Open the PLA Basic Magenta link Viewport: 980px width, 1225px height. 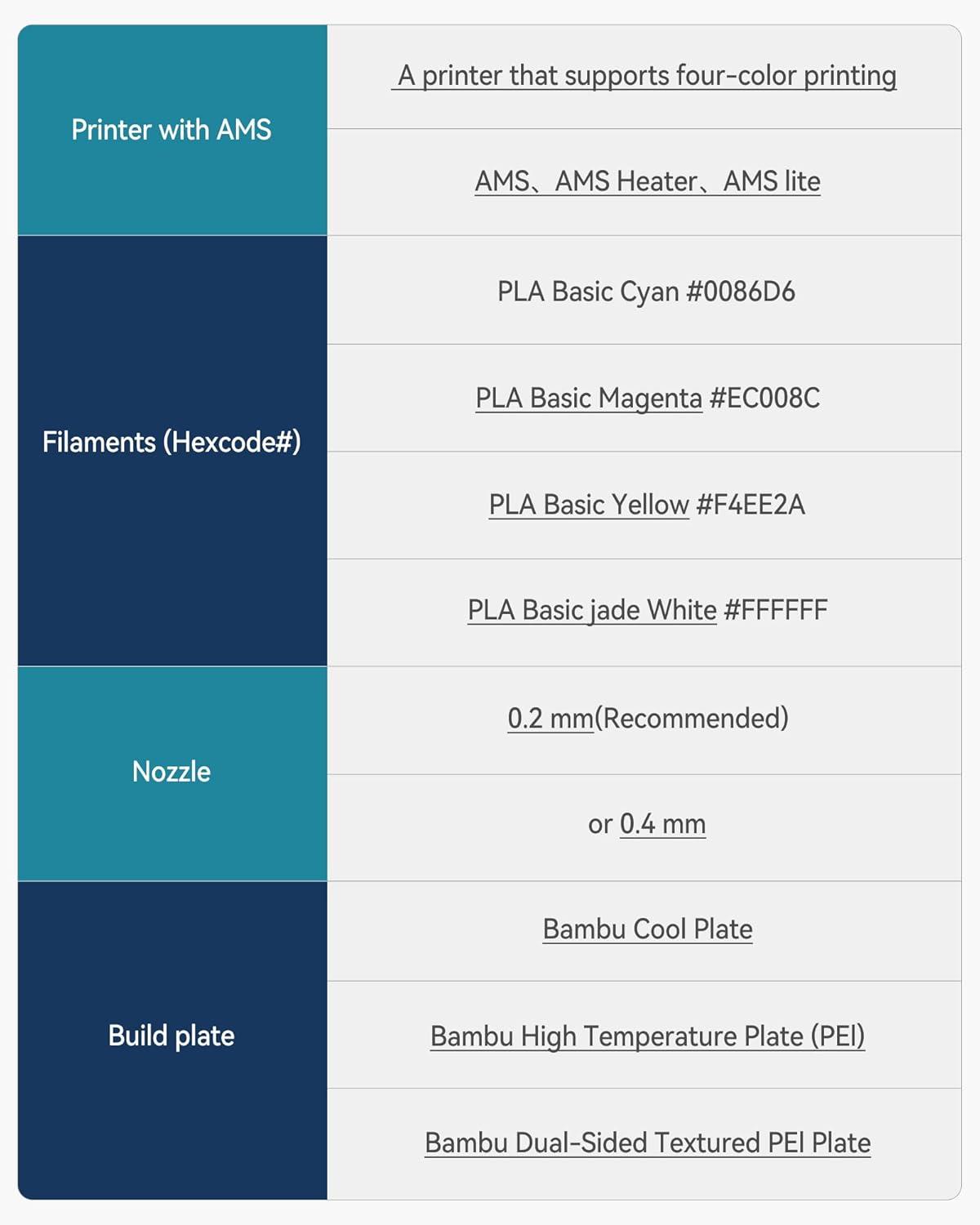589,399
